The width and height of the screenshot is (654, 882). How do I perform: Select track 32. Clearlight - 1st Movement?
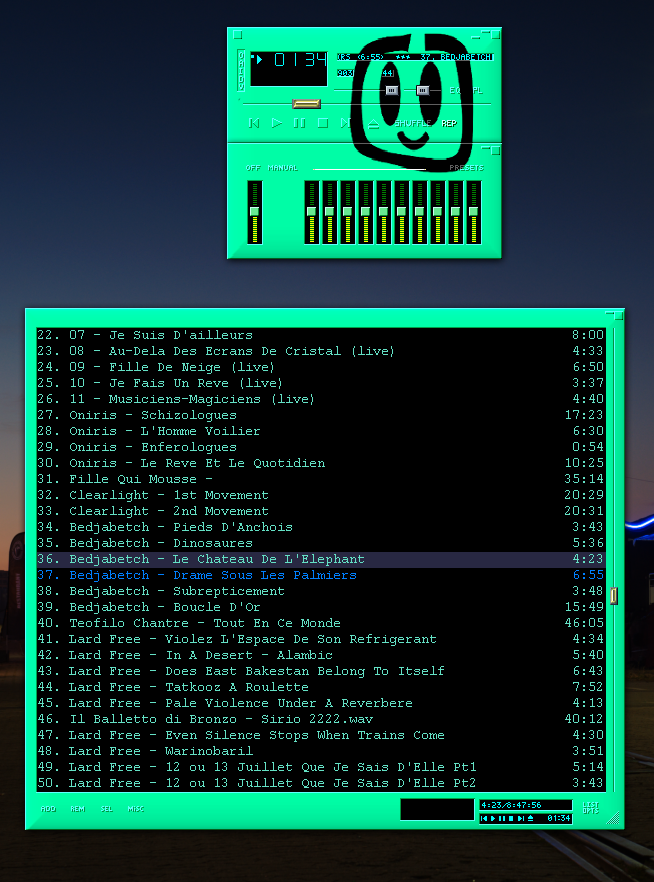click(x=321, y=496)
